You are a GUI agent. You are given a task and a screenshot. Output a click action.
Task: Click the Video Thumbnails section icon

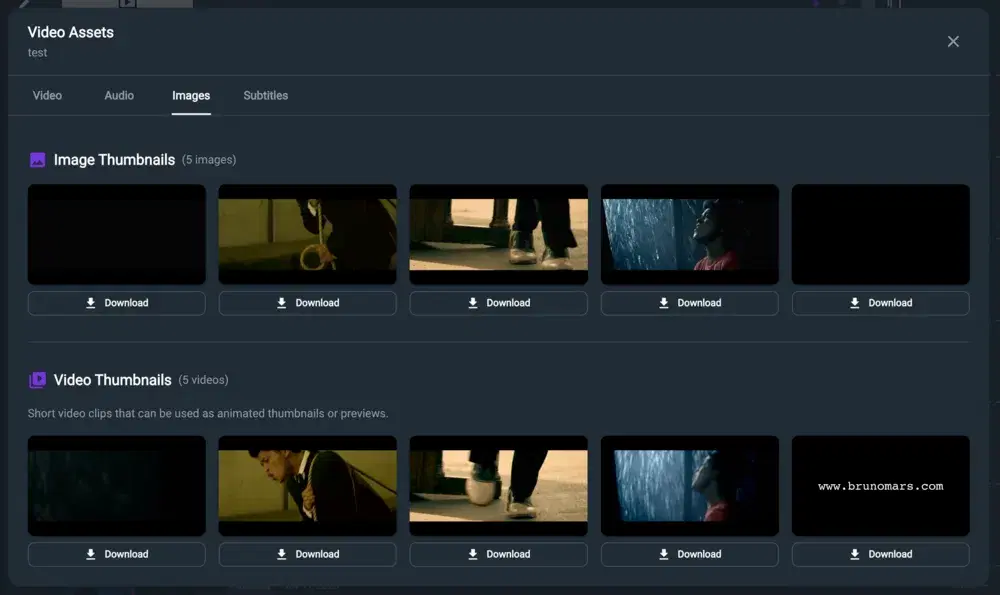[x=38, y=380]
